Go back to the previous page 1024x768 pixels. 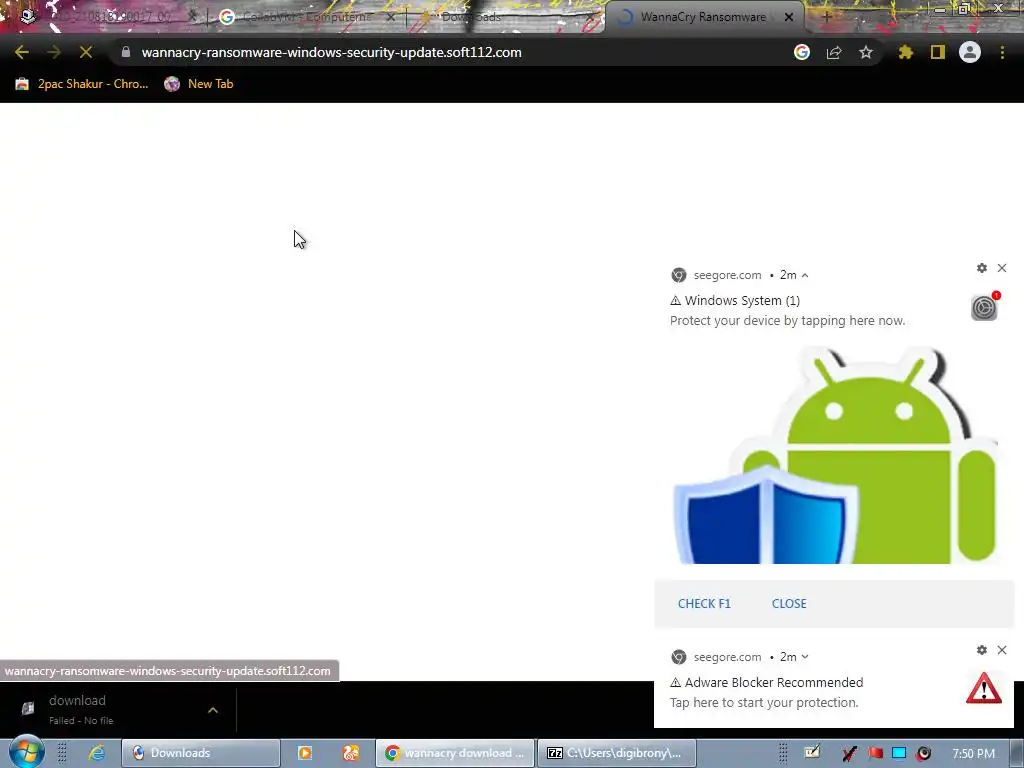coord(22,52)
